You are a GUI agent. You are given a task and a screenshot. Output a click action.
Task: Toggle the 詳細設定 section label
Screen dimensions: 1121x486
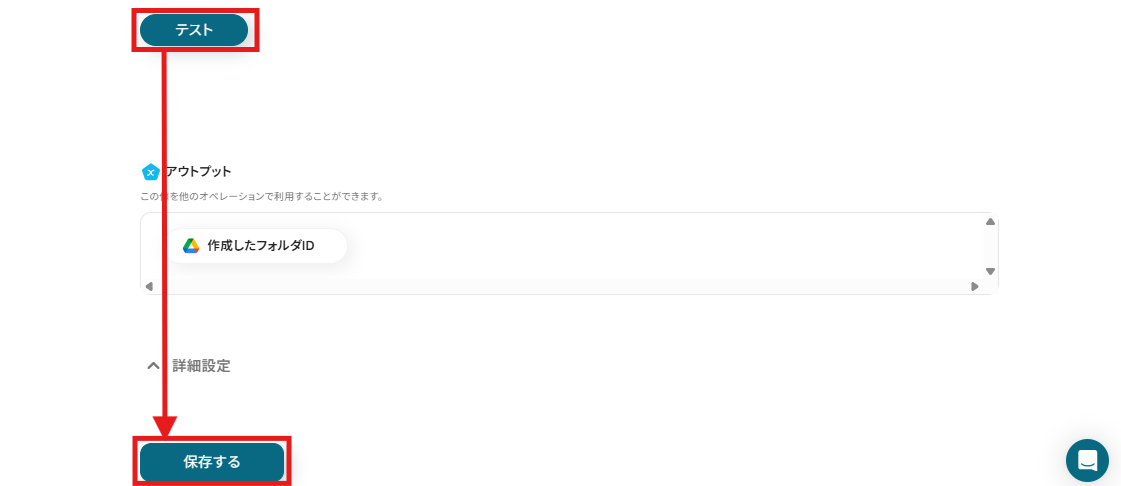click(201, 366)
